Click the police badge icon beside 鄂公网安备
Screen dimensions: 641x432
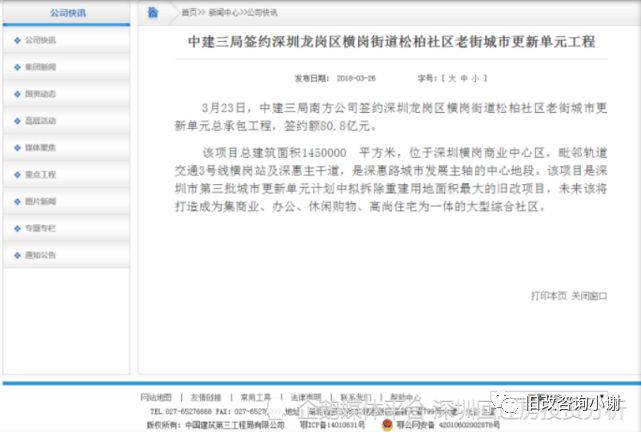click(x=387, y=425)
